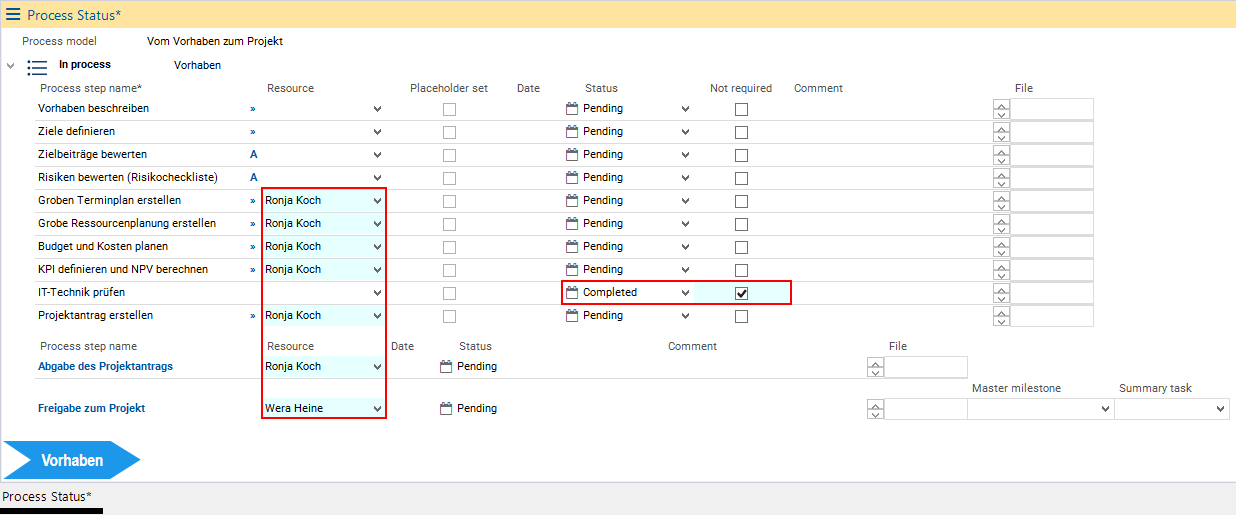Click the list icon next to In process
Viewport: 1236px width, 515px height.
click(x=37, y=68)
